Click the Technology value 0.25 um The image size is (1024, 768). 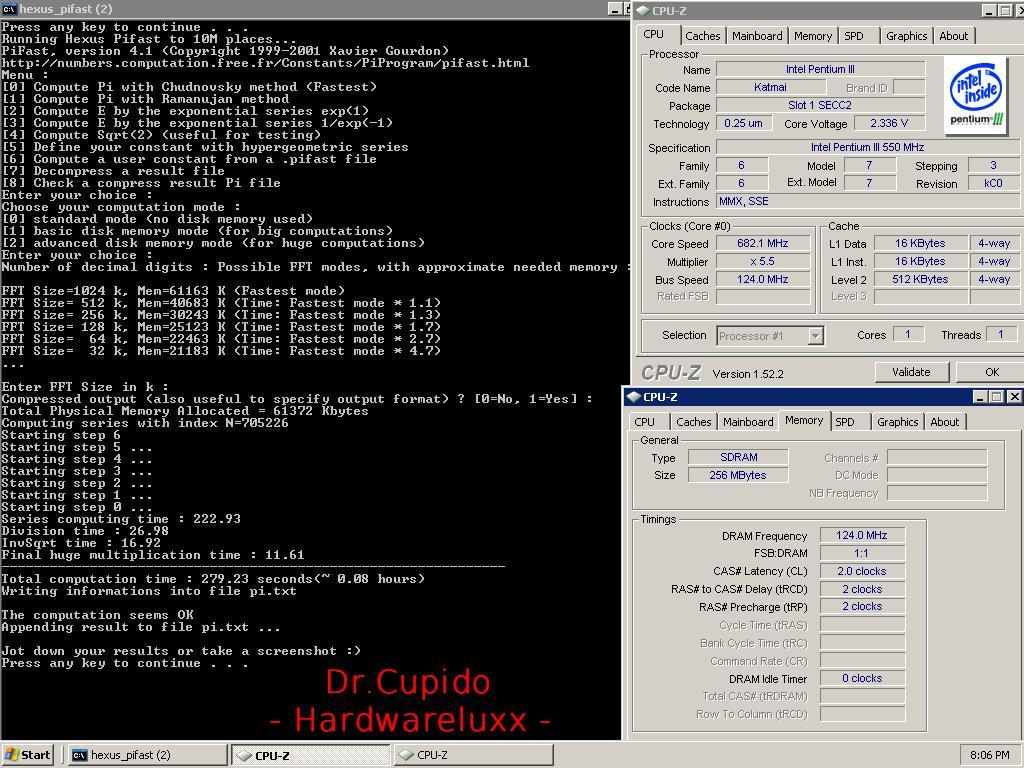pyautogui.click(x=743, y=123)
